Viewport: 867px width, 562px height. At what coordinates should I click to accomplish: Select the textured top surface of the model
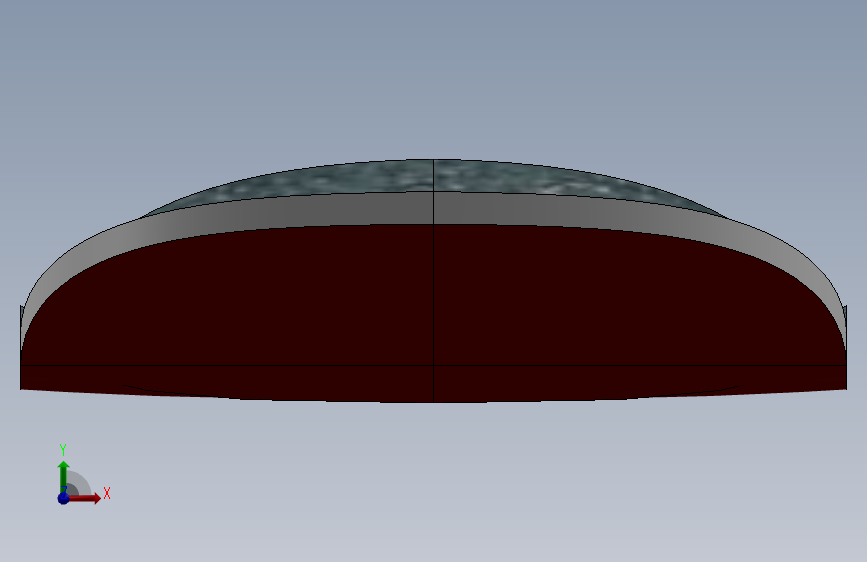(x=434, y=177)
